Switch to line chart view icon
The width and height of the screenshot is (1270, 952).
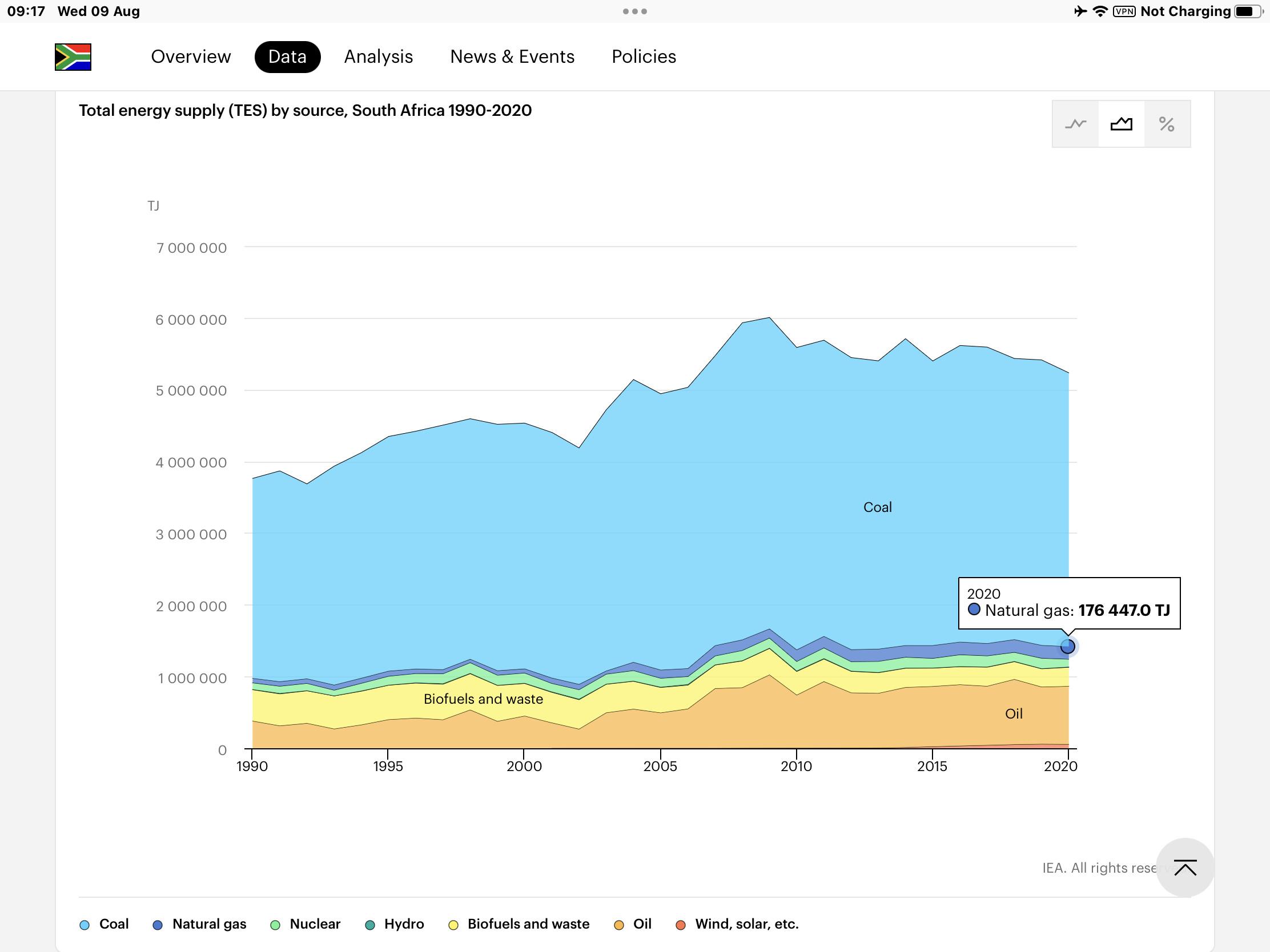coord(1075,124)
